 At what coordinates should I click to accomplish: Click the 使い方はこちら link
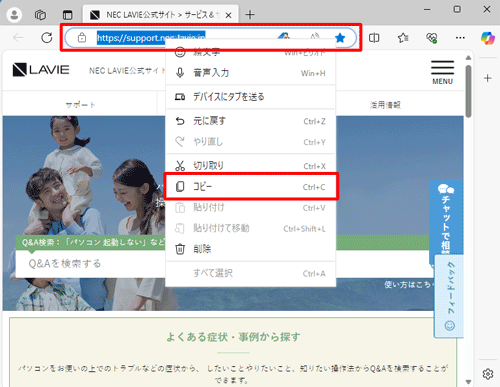pyautogui.click(x=409, y=284)
